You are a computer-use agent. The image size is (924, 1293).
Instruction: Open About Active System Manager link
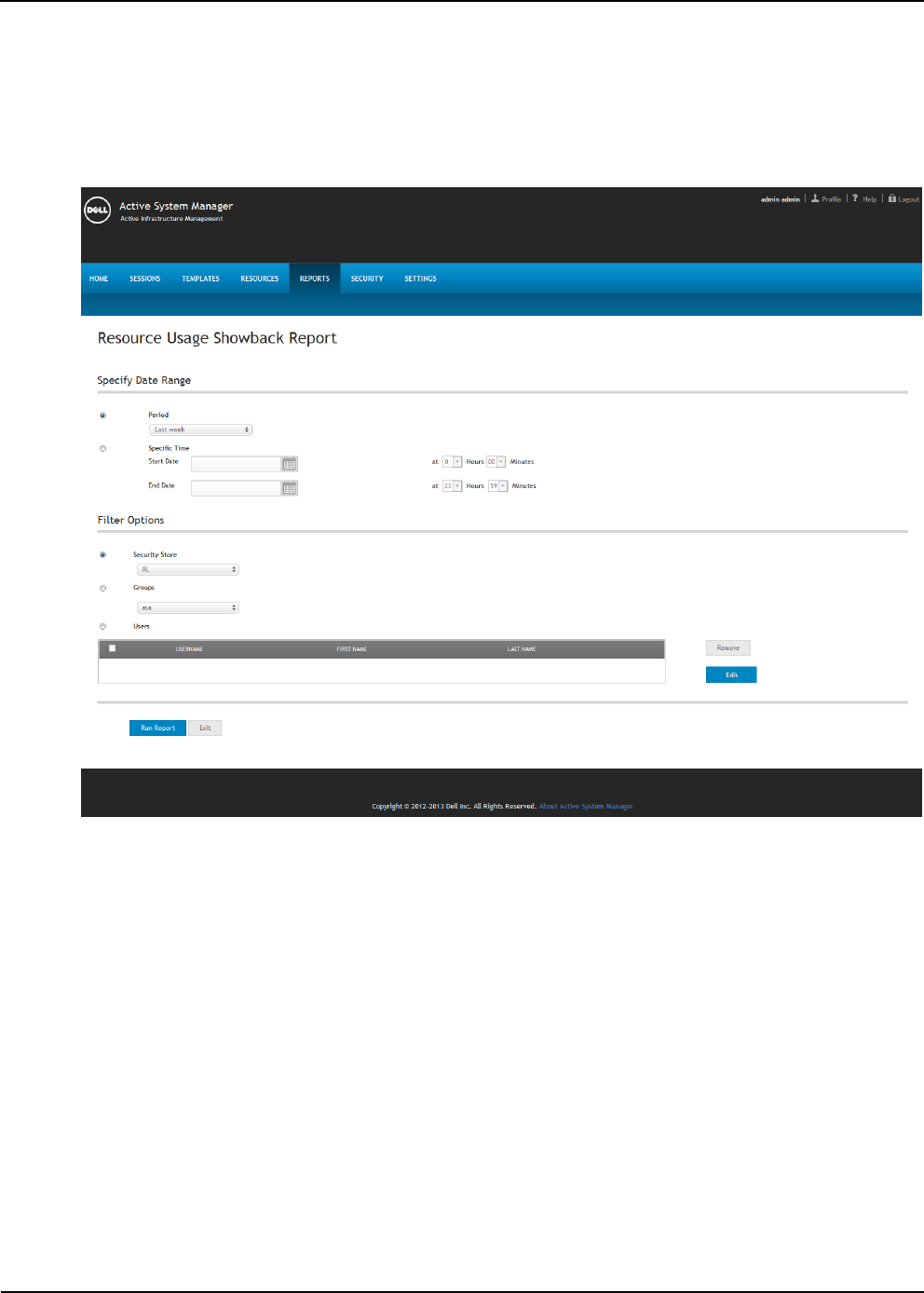[586, 807]
